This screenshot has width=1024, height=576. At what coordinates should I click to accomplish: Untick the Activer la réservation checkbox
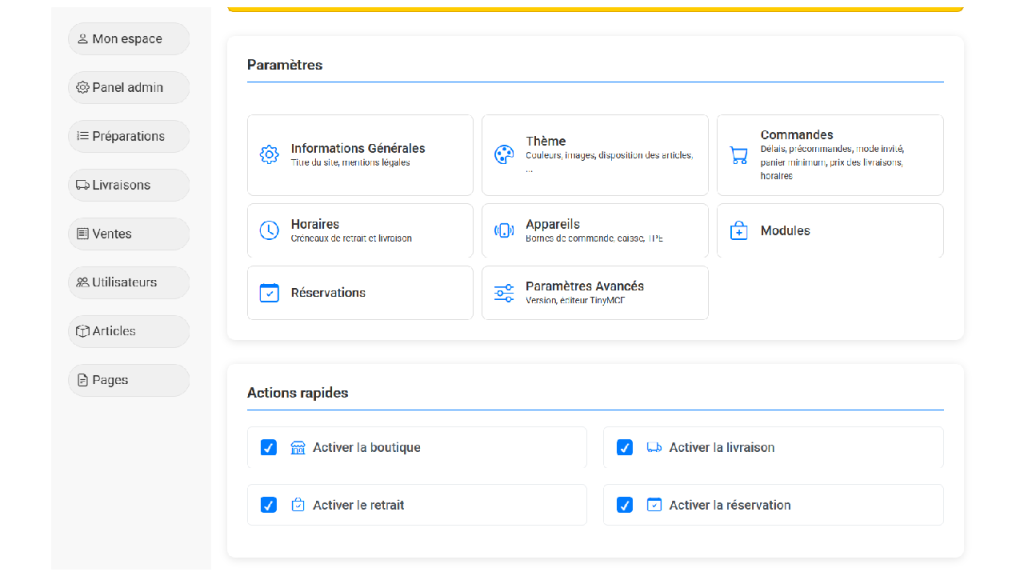pos(625,505)
